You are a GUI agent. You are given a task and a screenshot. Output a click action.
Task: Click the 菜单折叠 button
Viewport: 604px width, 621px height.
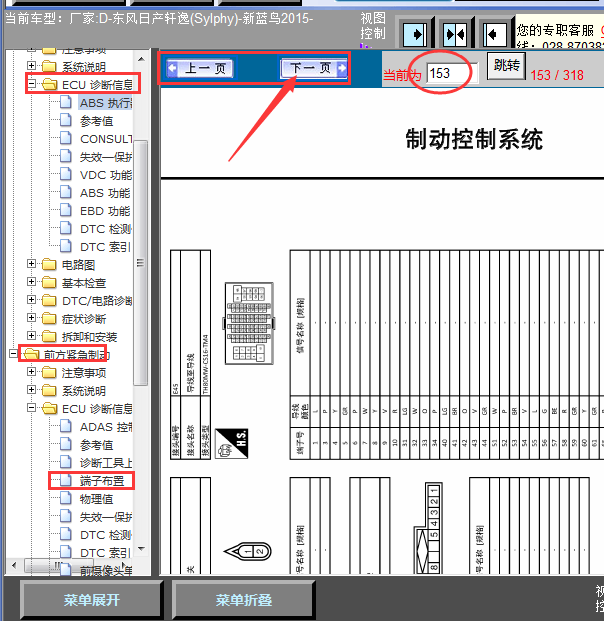coord(244,600)
